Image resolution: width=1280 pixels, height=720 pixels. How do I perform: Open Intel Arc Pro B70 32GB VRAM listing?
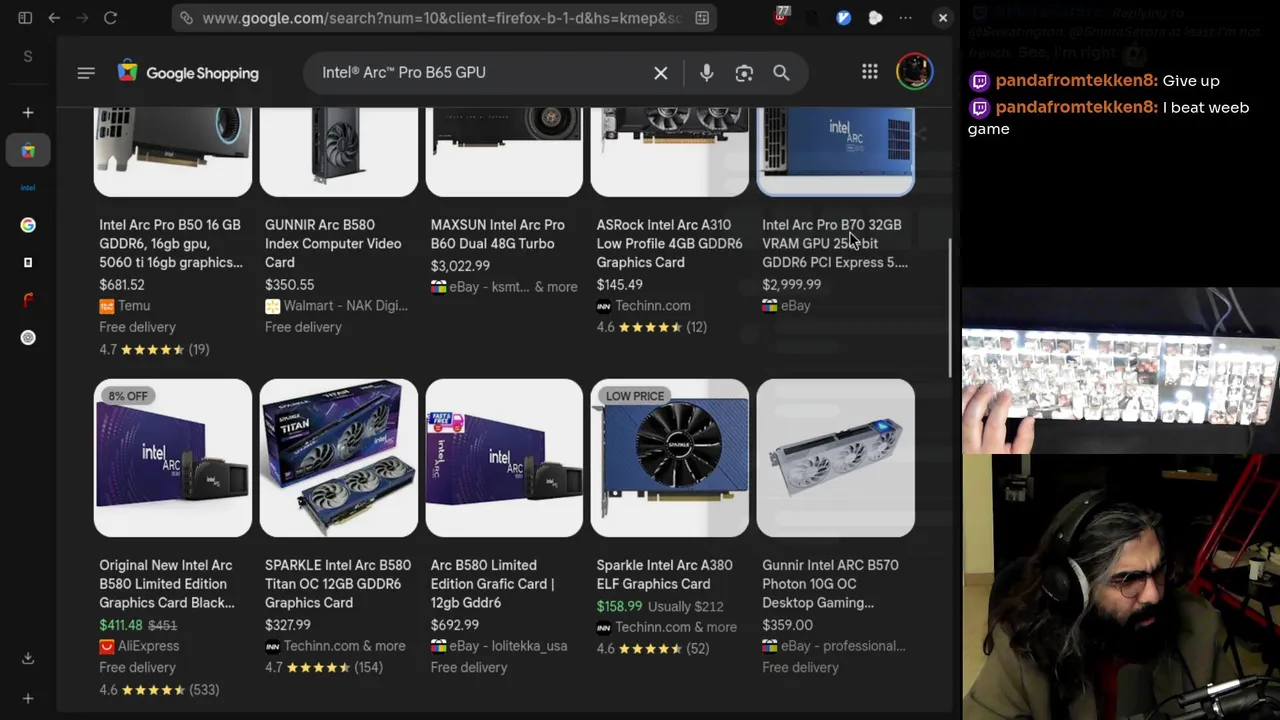click(x=835, y=243)
